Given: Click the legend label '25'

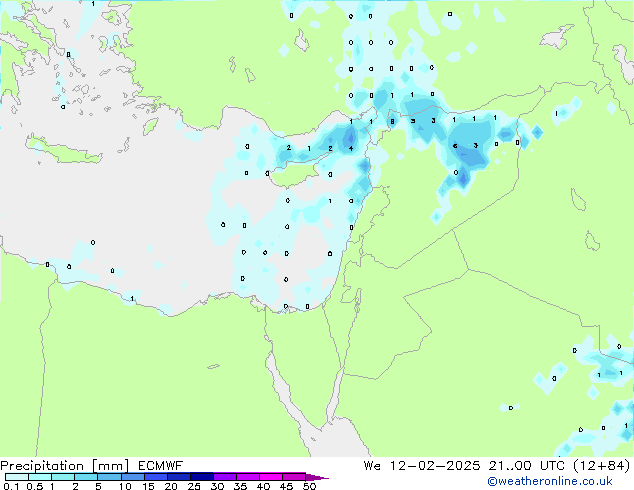Looking at the screenshot, I should pos(194,486).
